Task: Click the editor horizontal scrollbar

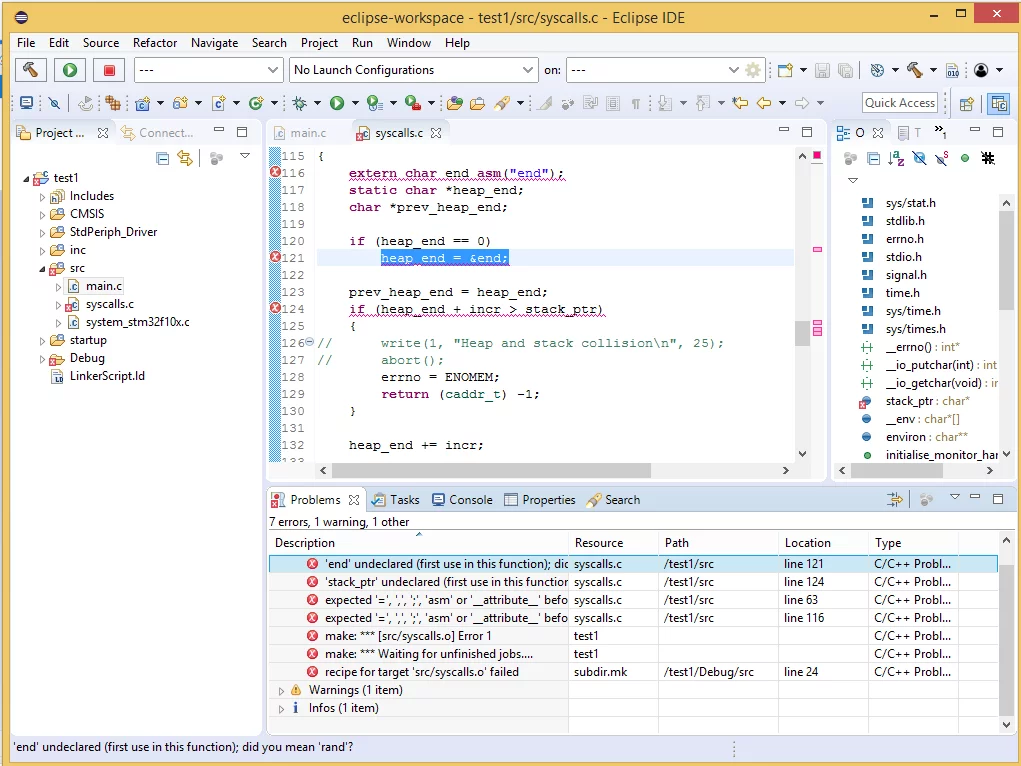Action: point(490,470)
